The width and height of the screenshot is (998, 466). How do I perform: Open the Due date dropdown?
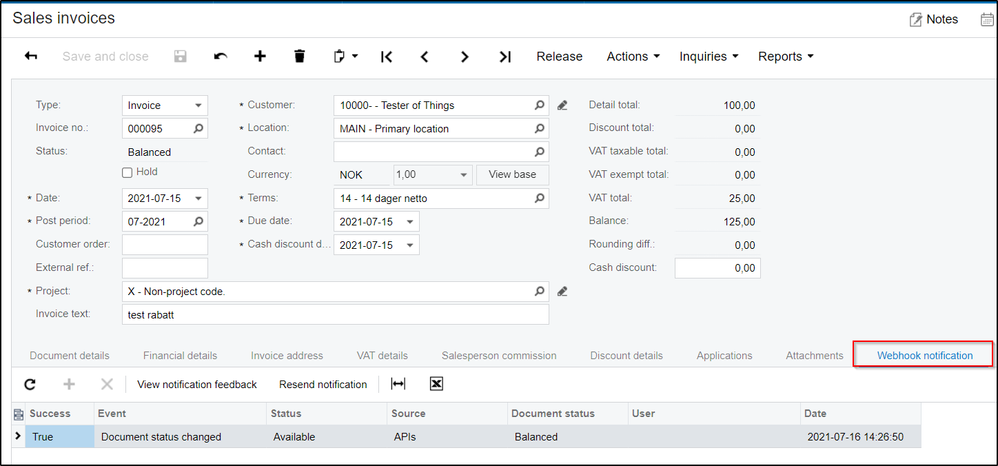point(411,221)
